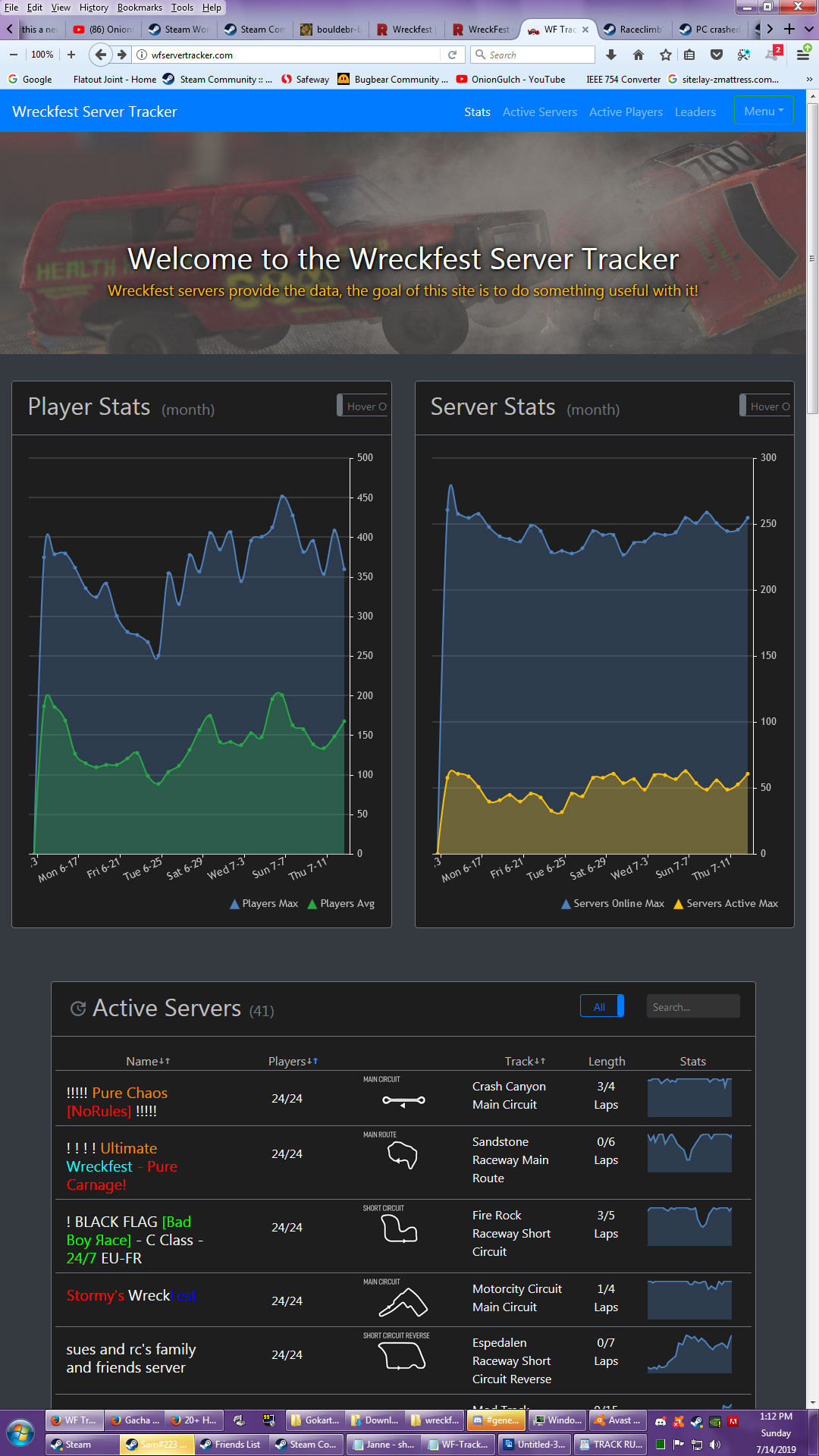Toggle the All filter on Active Servers
The height and width of the screenshot is (1456, 819).
(x=602, y=1006)
